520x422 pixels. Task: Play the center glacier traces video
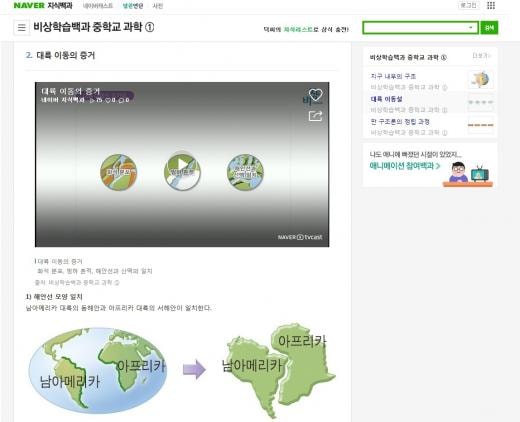pyautogui.click(x=182, y=172)
